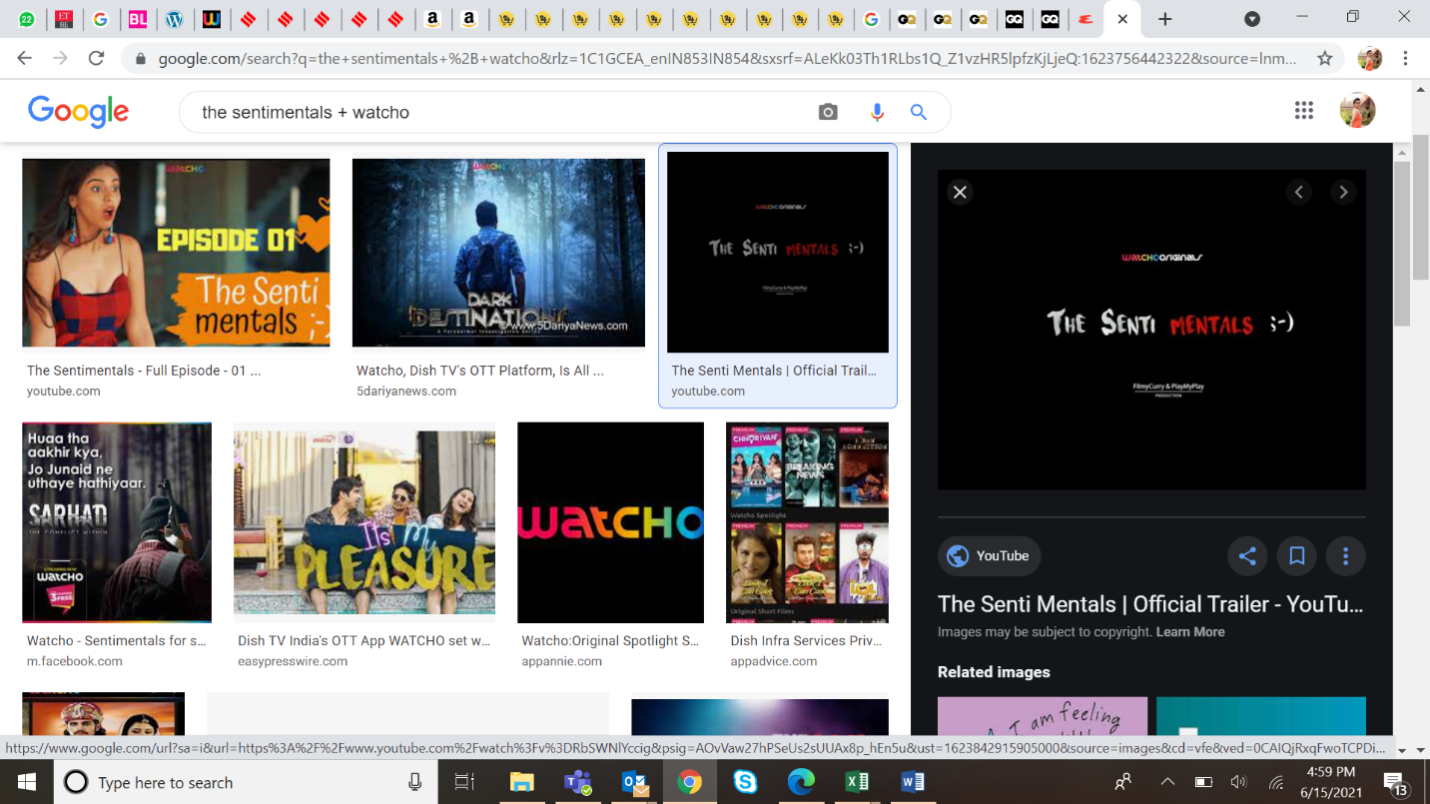Open more options three-dot menu in preview
The width and height of the screenshot is (1430, 804).
pyautogui.click(x=1346, y=556)
